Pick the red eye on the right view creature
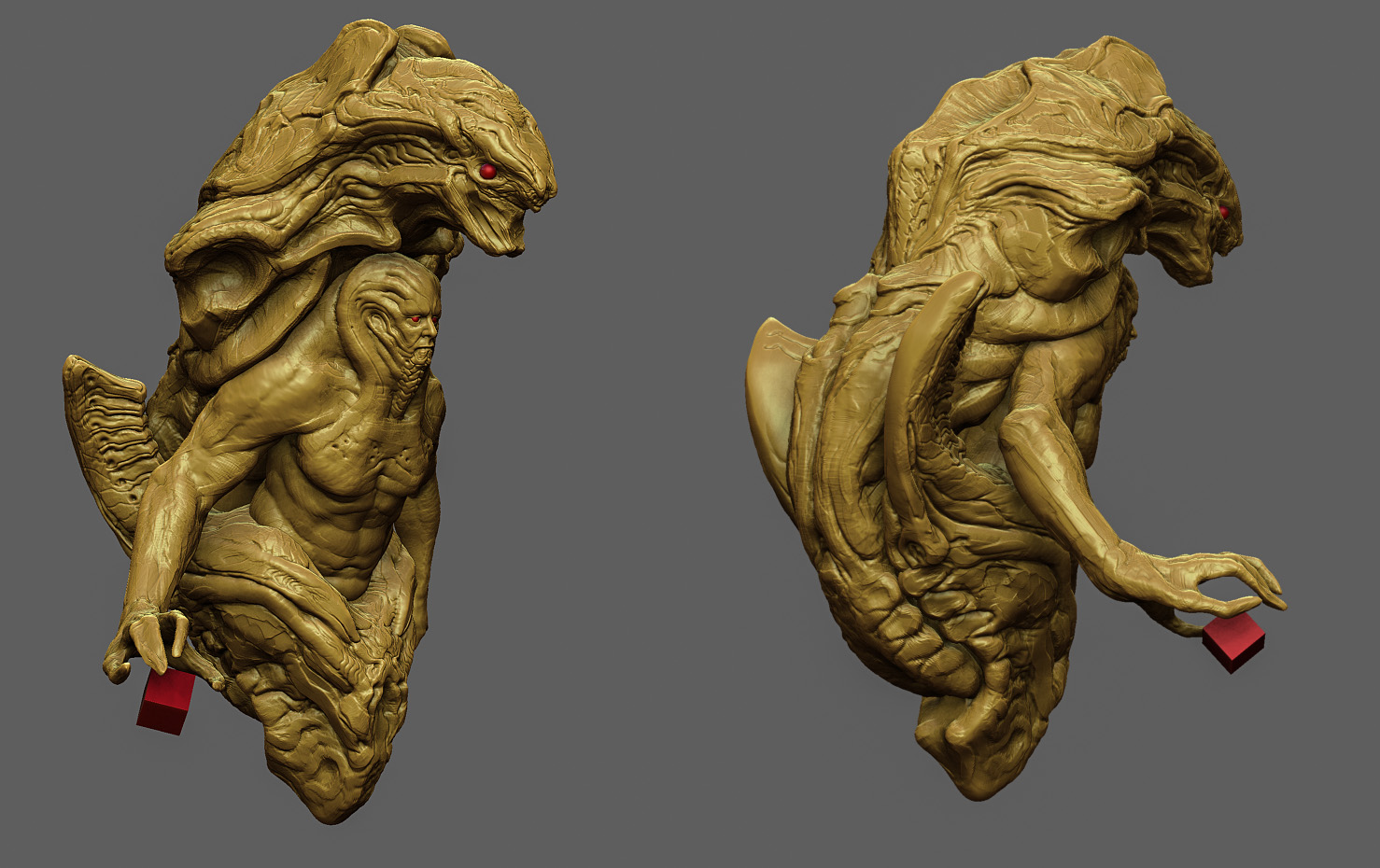This screenshot has height=868, width=1380. point(1223,213)
